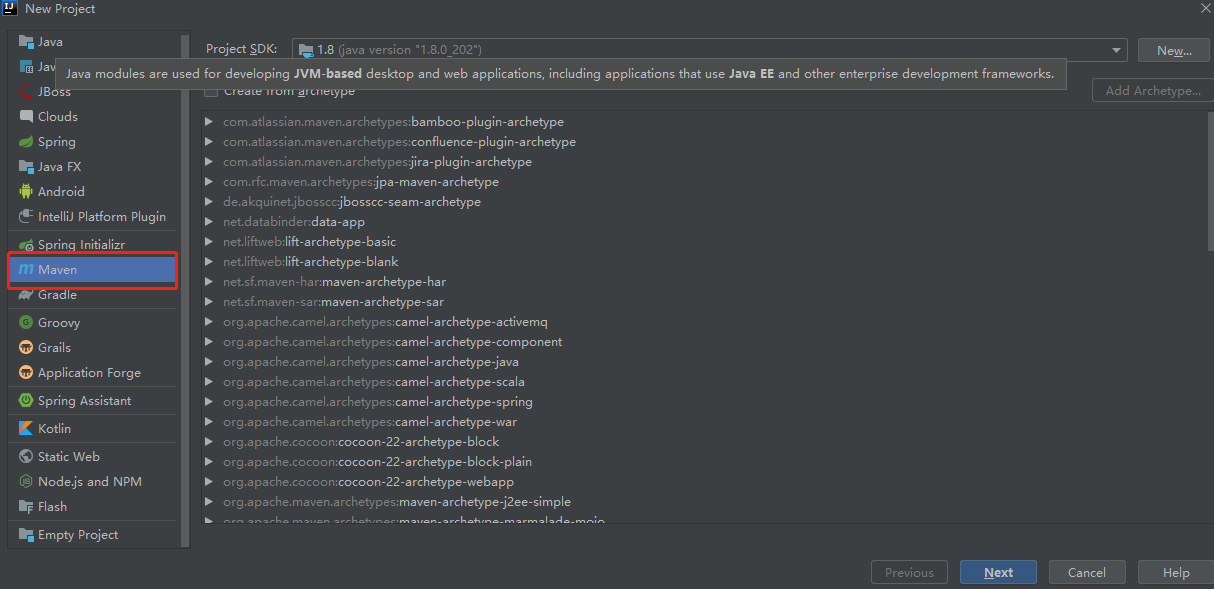Expand the maven-archetype-j2ee-simple node
The width and height of the screenshot is (1214, 589).
tap(209, 502)
